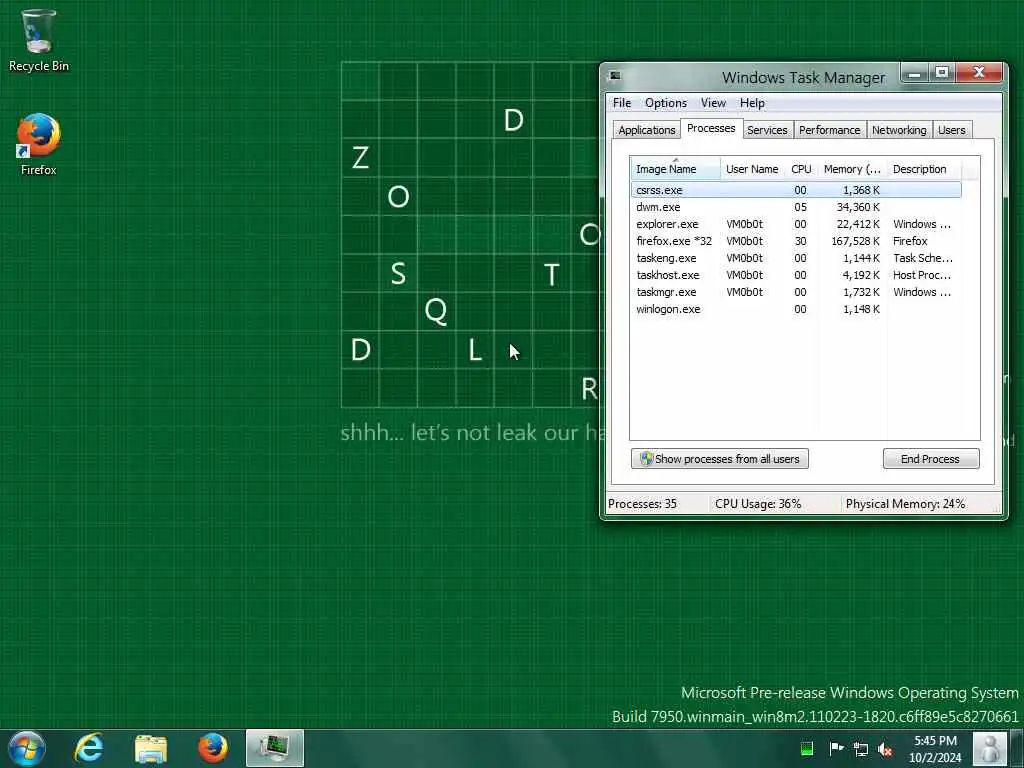Open Action Center flag tray icon
This screenshot has height=768, width=1024.
836,748
